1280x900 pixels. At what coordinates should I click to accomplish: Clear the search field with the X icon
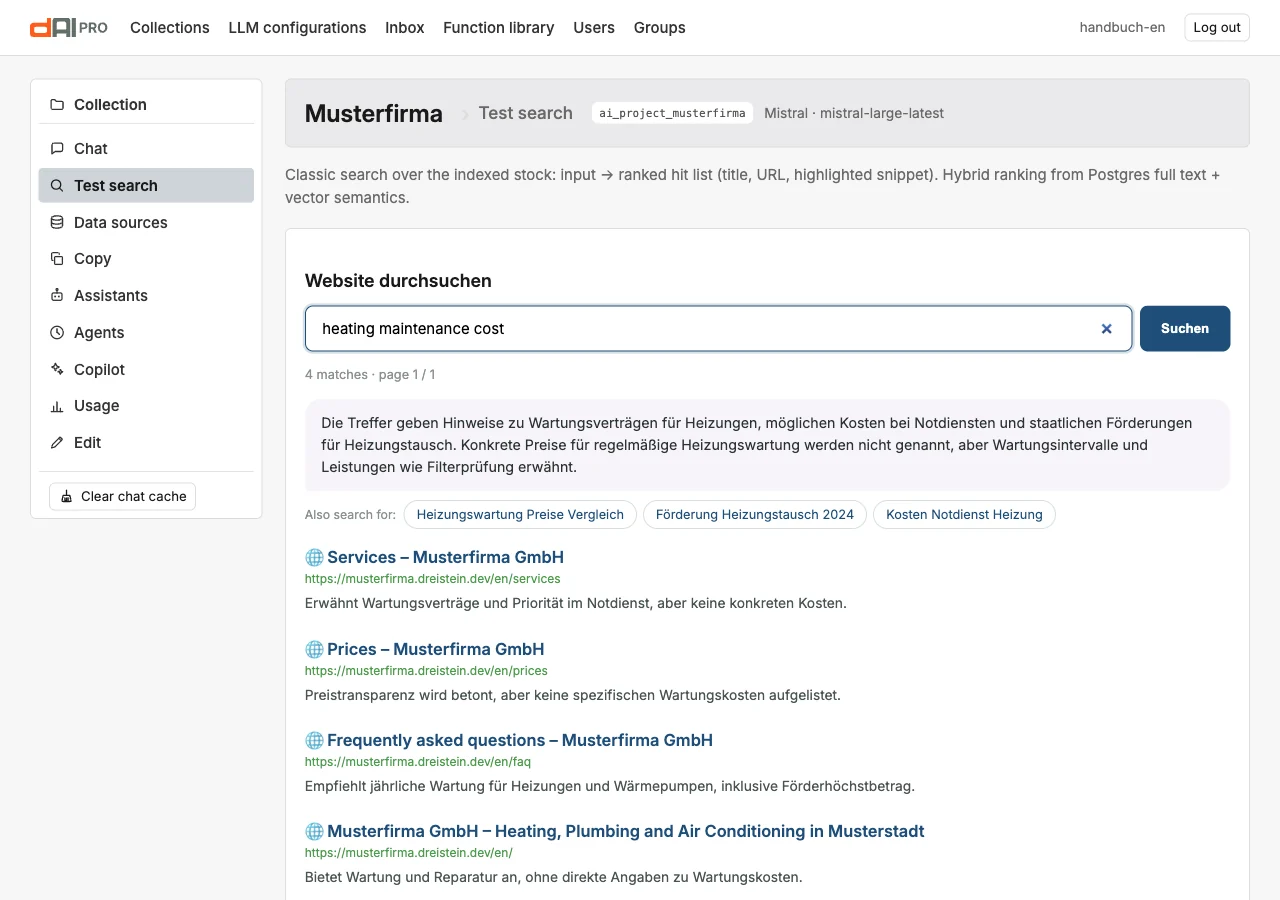point(1107,328)
